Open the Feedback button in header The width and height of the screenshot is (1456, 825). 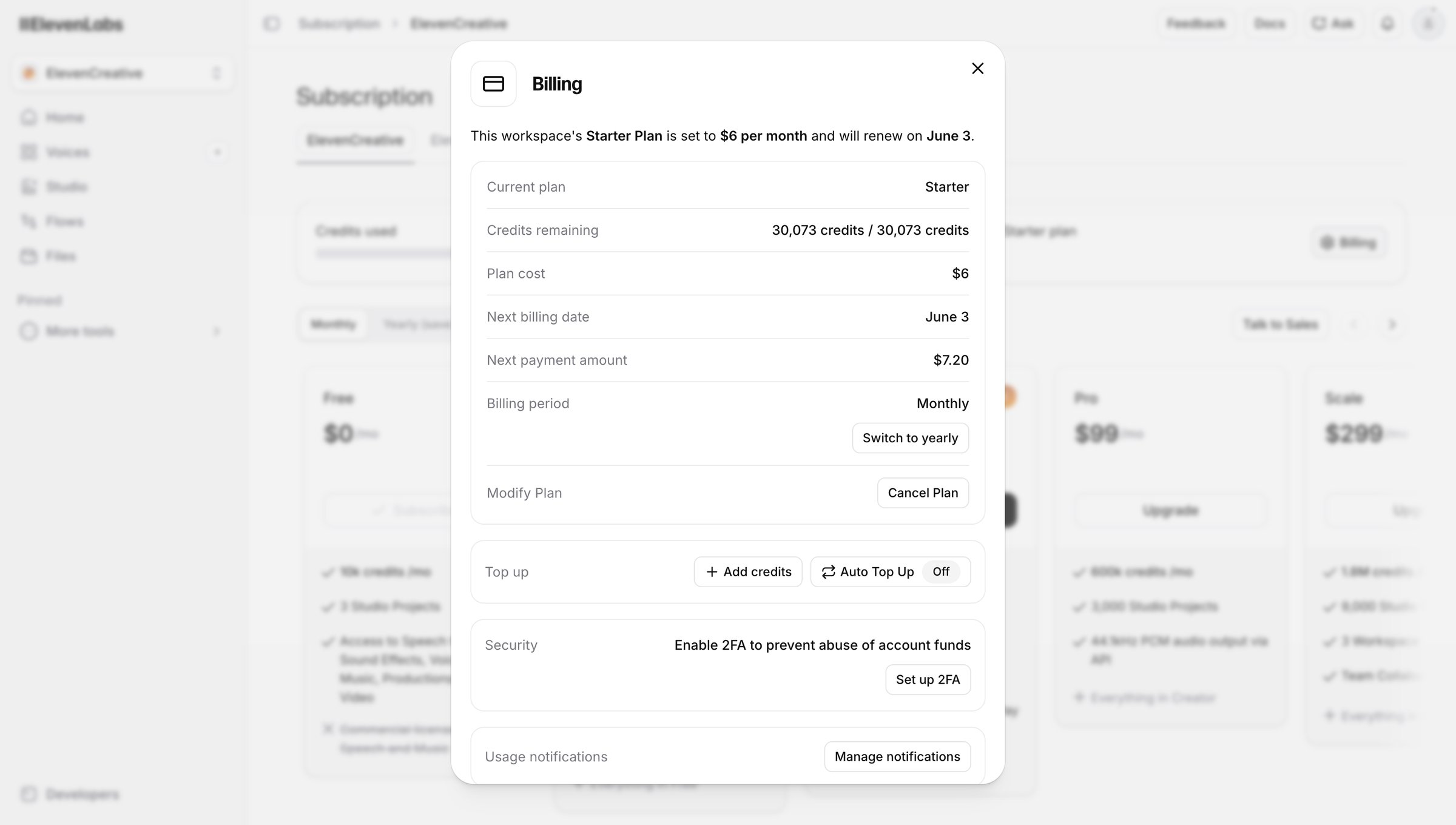click(1196, 24)
